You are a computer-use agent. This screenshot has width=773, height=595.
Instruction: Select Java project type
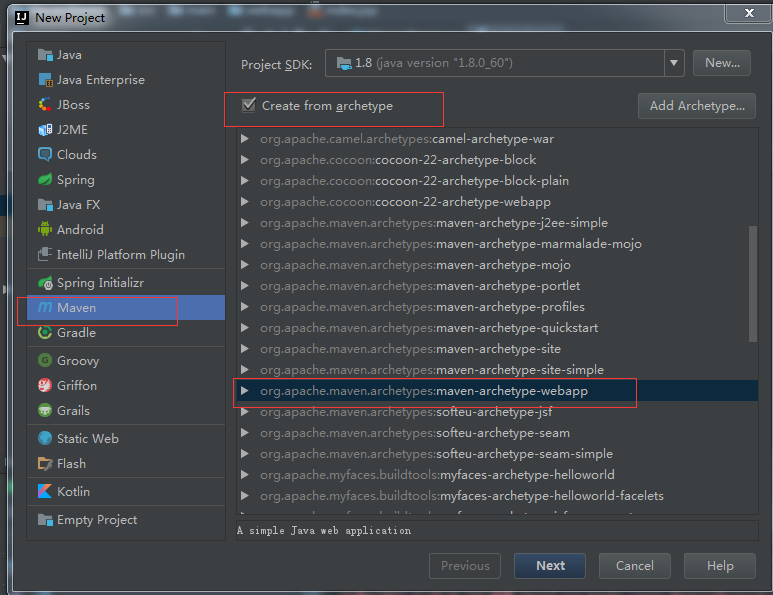coord(126,55)
